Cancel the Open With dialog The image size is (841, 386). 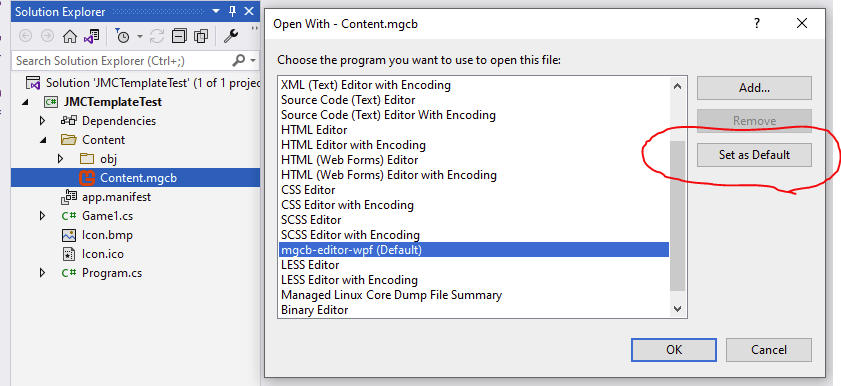click(x=769, y=350)
